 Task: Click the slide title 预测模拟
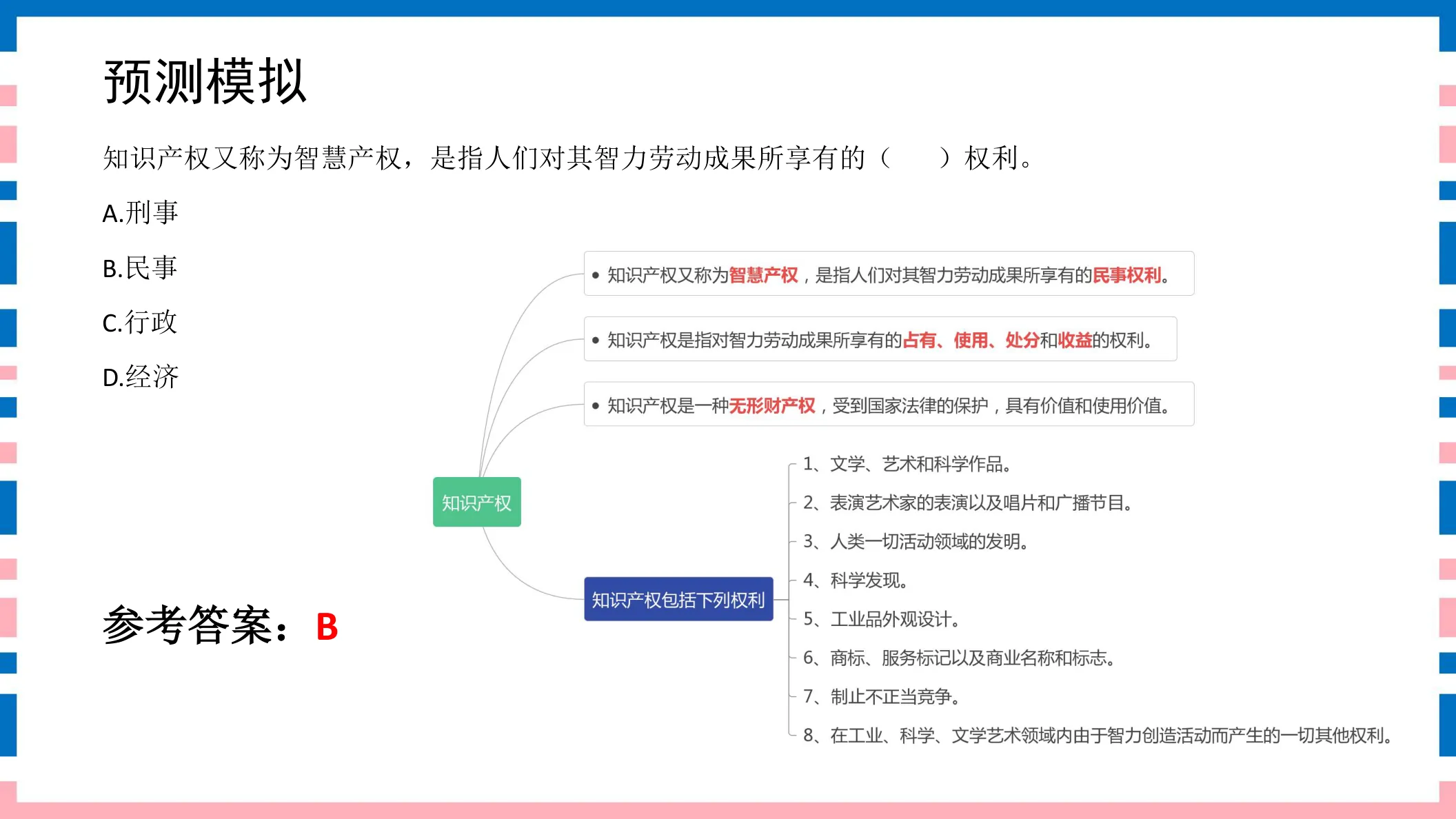pos(205,82)
